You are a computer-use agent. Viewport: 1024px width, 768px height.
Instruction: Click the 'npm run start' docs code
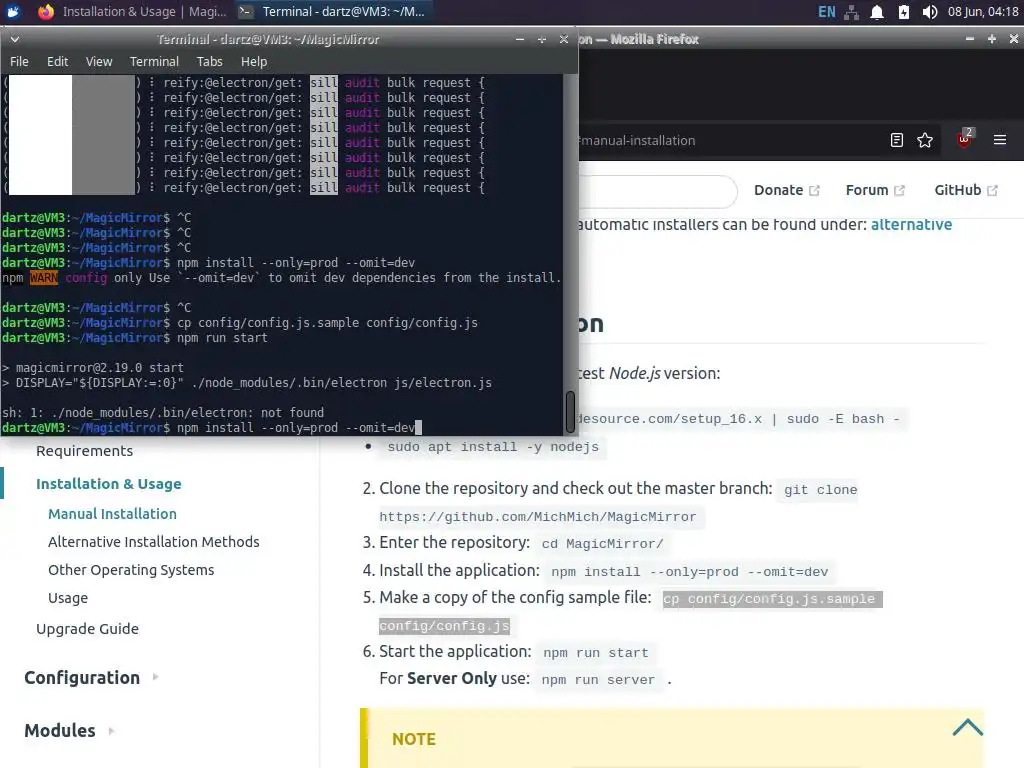pyautogui.click(x=596, y=653)
